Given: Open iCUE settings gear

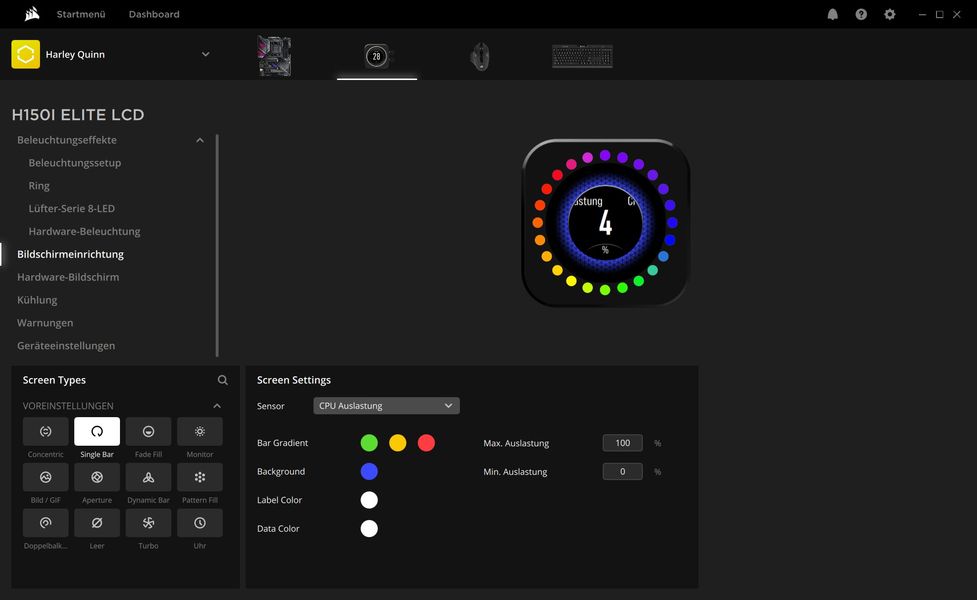Looking at the screenshot, I should tap(890, 14).
